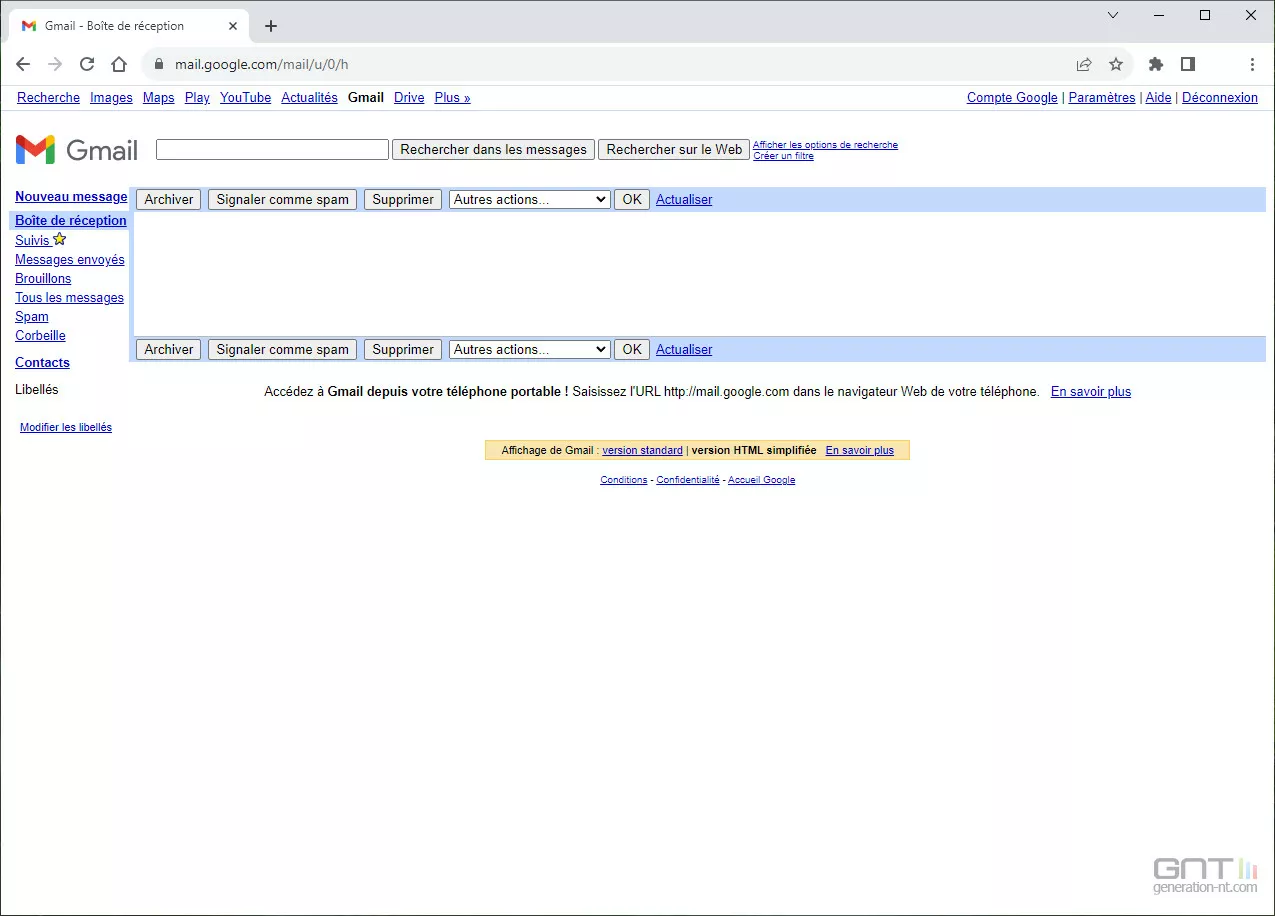Toggle the browser side panel icon
The image size is (1275, 916).
pyautogui.click(x=1188, y=64)
